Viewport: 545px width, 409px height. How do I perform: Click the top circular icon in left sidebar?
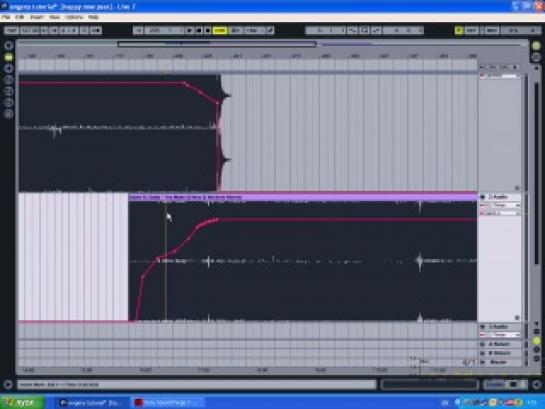point(9,46)
